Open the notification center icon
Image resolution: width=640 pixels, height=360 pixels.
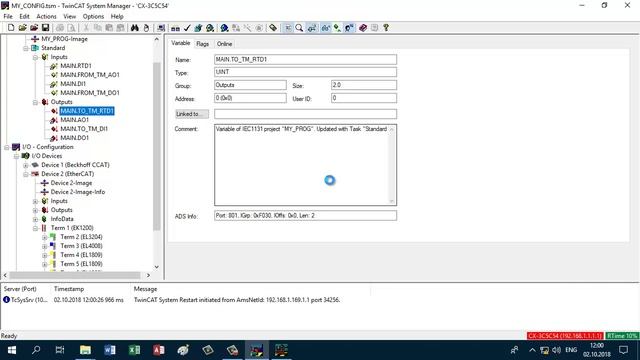click(623, 350)
